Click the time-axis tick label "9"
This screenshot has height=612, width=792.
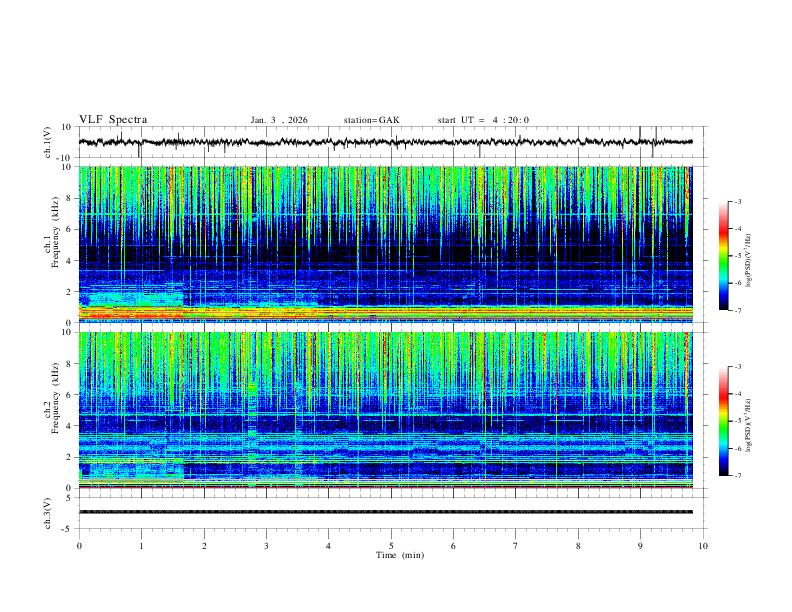tap(640, 546)
